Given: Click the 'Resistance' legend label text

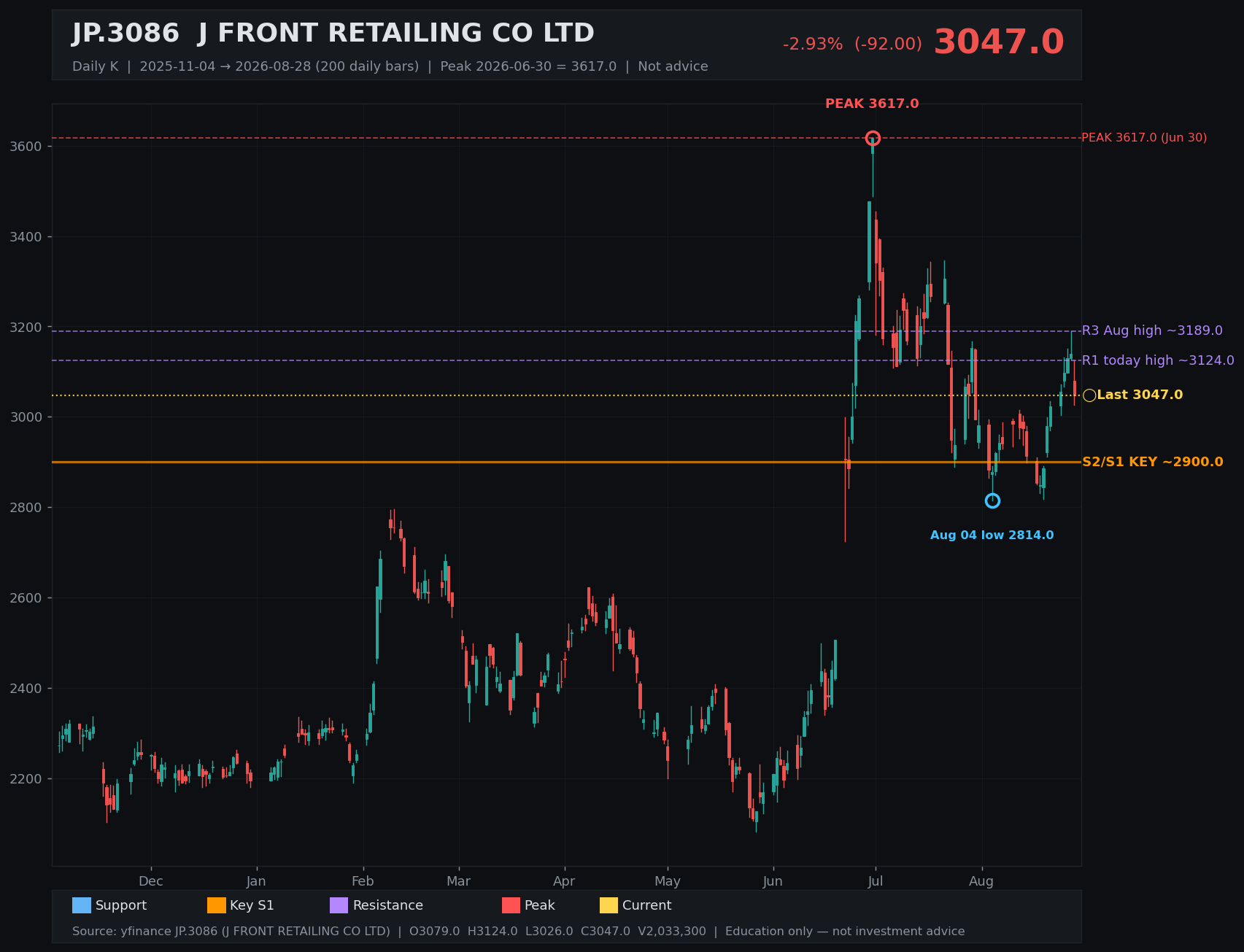Looking at the screenshot, I should pos(388,905).
